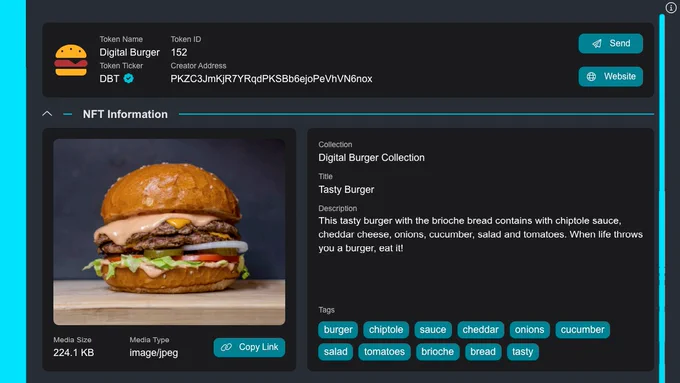680x383 pixels.
Task: Open the burger NFT image preview
Action: pos(169,232)
